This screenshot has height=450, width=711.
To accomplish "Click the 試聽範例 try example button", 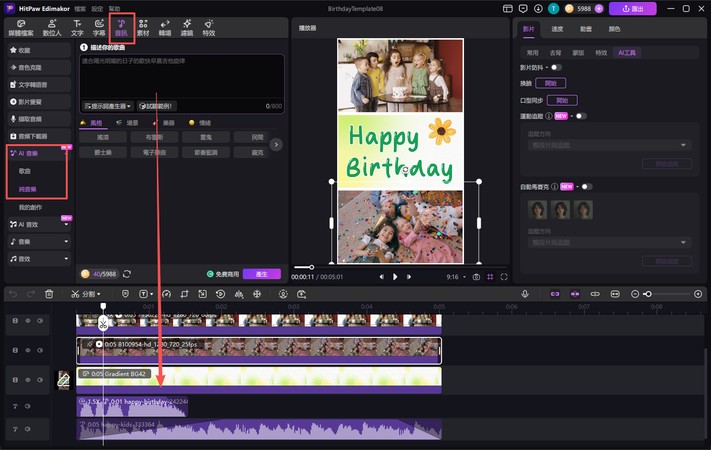I will 157,106.
